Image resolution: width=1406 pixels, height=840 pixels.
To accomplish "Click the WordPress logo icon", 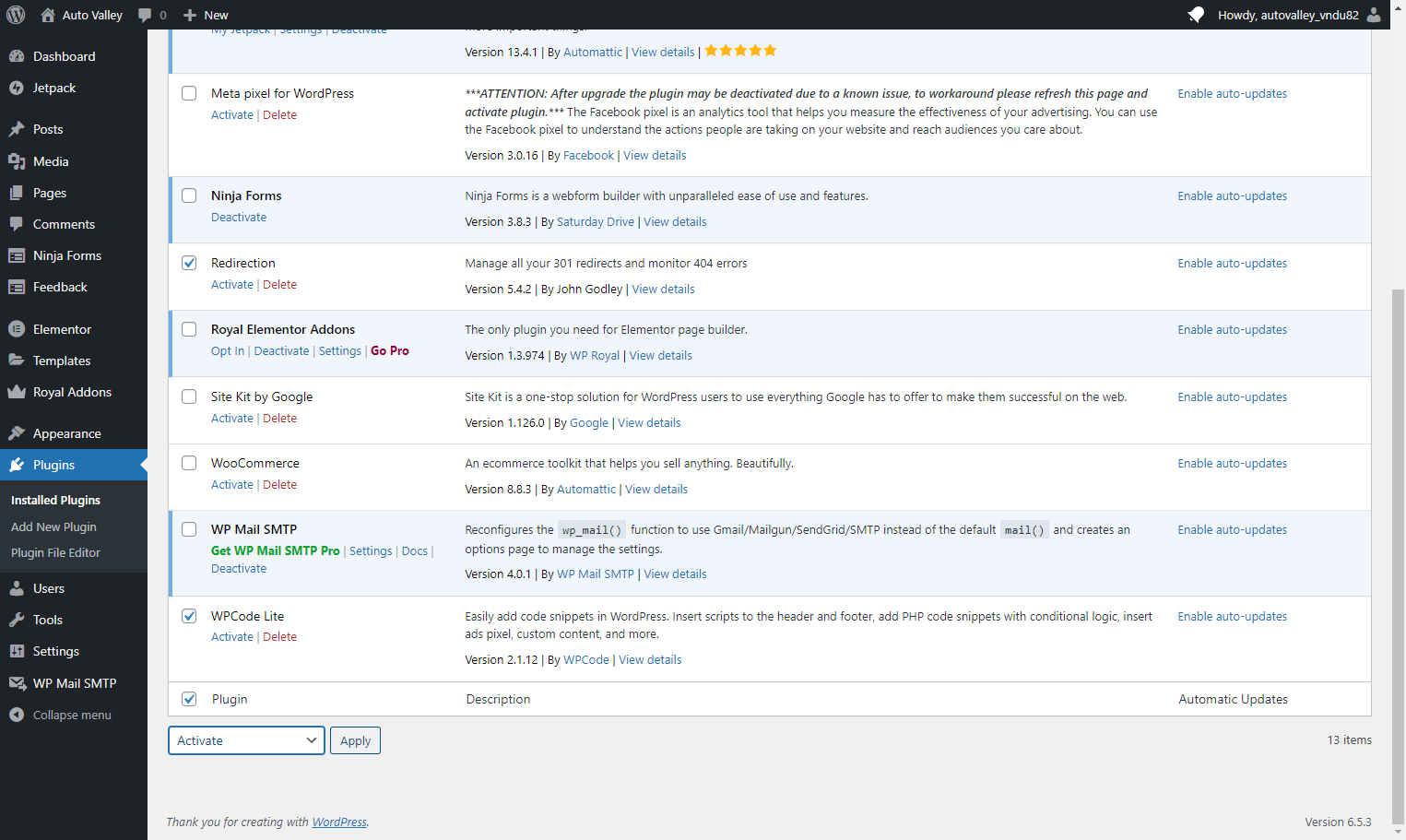I will (x=16, y=15).
